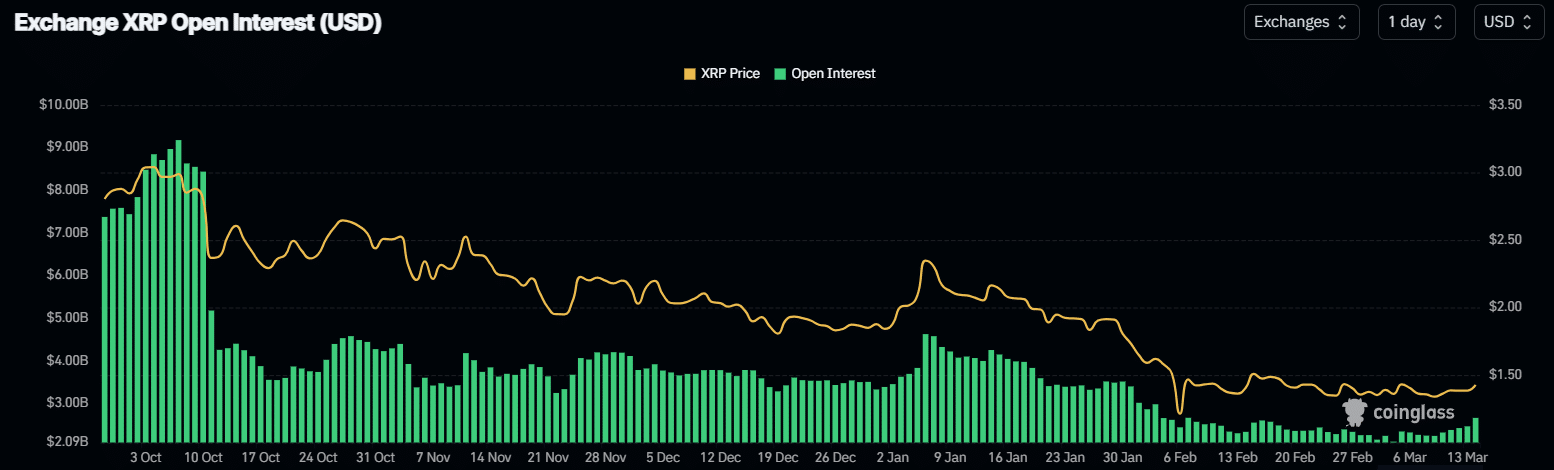Open the USD currency dropdown
1554x470 pixels.
coord(1507,22)
